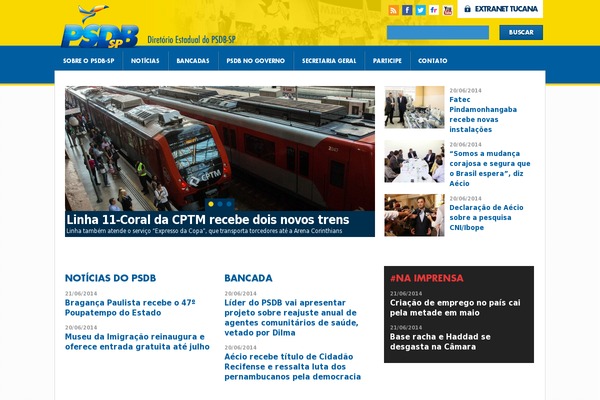The width and height of the screenshot is (600, 400).
Task: Open the Extranet Tucana link
Action: [x=500, y=9]
